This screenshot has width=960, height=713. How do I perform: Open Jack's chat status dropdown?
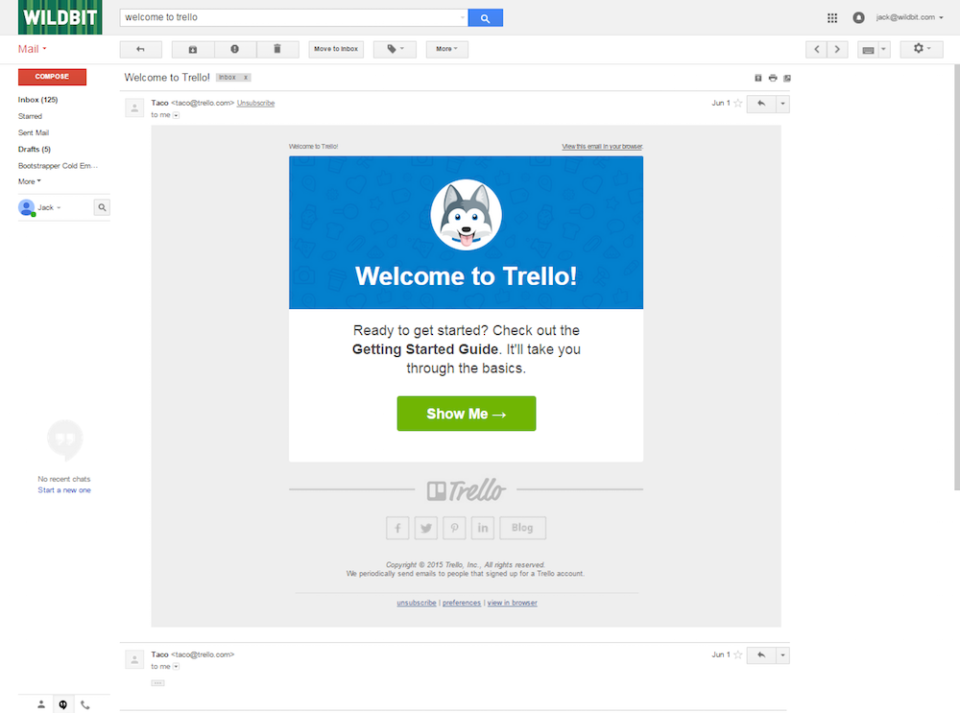coord(50,207)
